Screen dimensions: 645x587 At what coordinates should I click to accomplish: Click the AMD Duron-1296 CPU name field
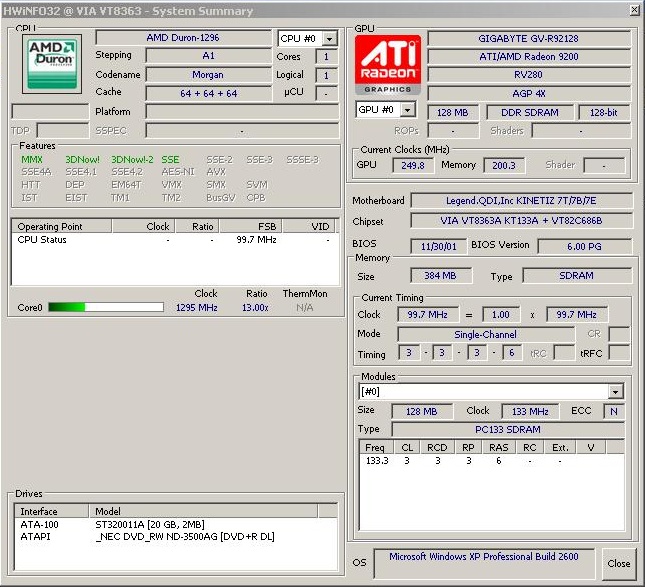pos(184,38)
